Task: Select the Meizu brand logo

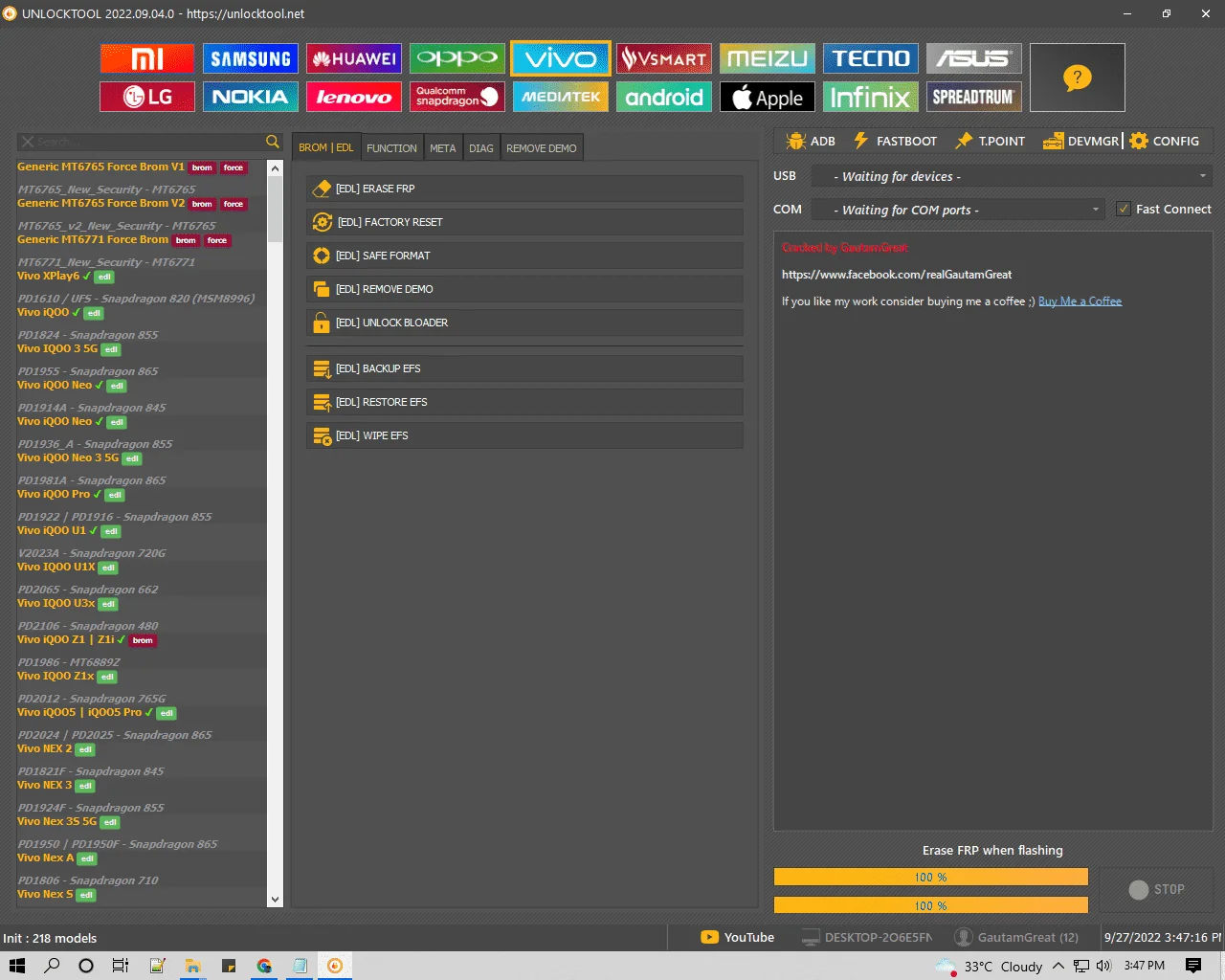Action: click(768, 58)
